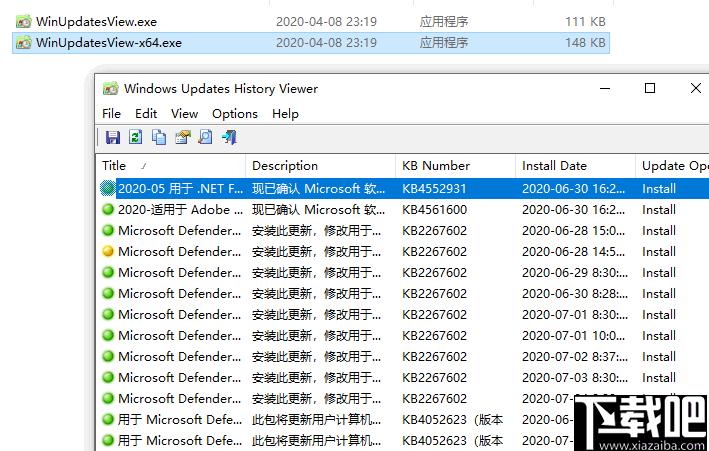Click the Find magnifier toolbar icon
This screenshot has width=709, height=451.
205,137
